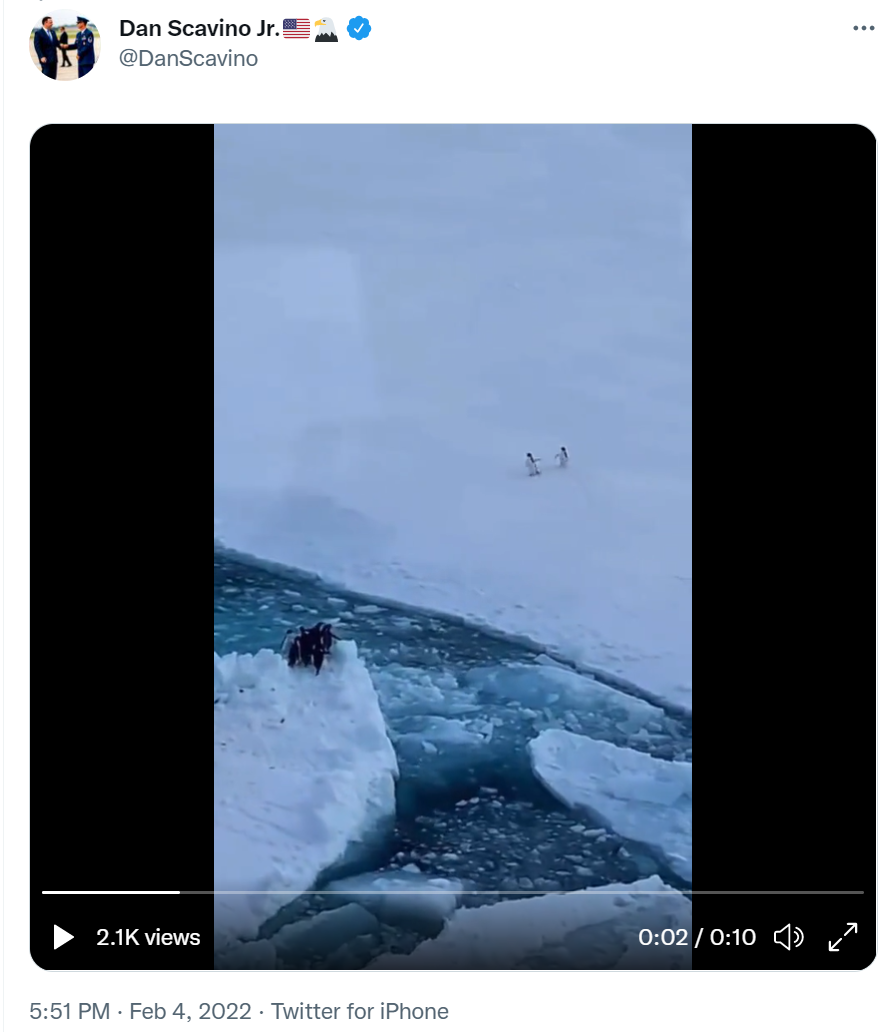This screenshot has height=1032, width=894.
Task: Click the eagle emoji beside the name
Action: [x=326, y=29]
